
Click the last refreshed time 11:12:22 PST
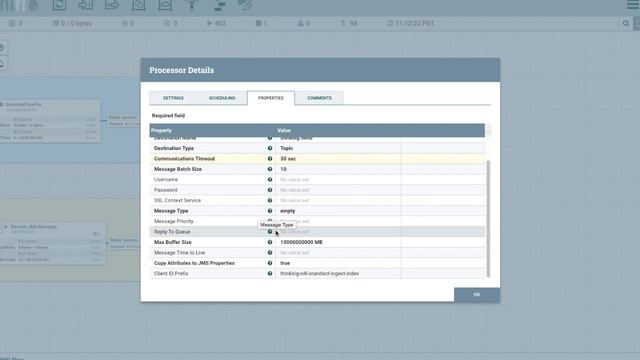(x=411, y=23)
